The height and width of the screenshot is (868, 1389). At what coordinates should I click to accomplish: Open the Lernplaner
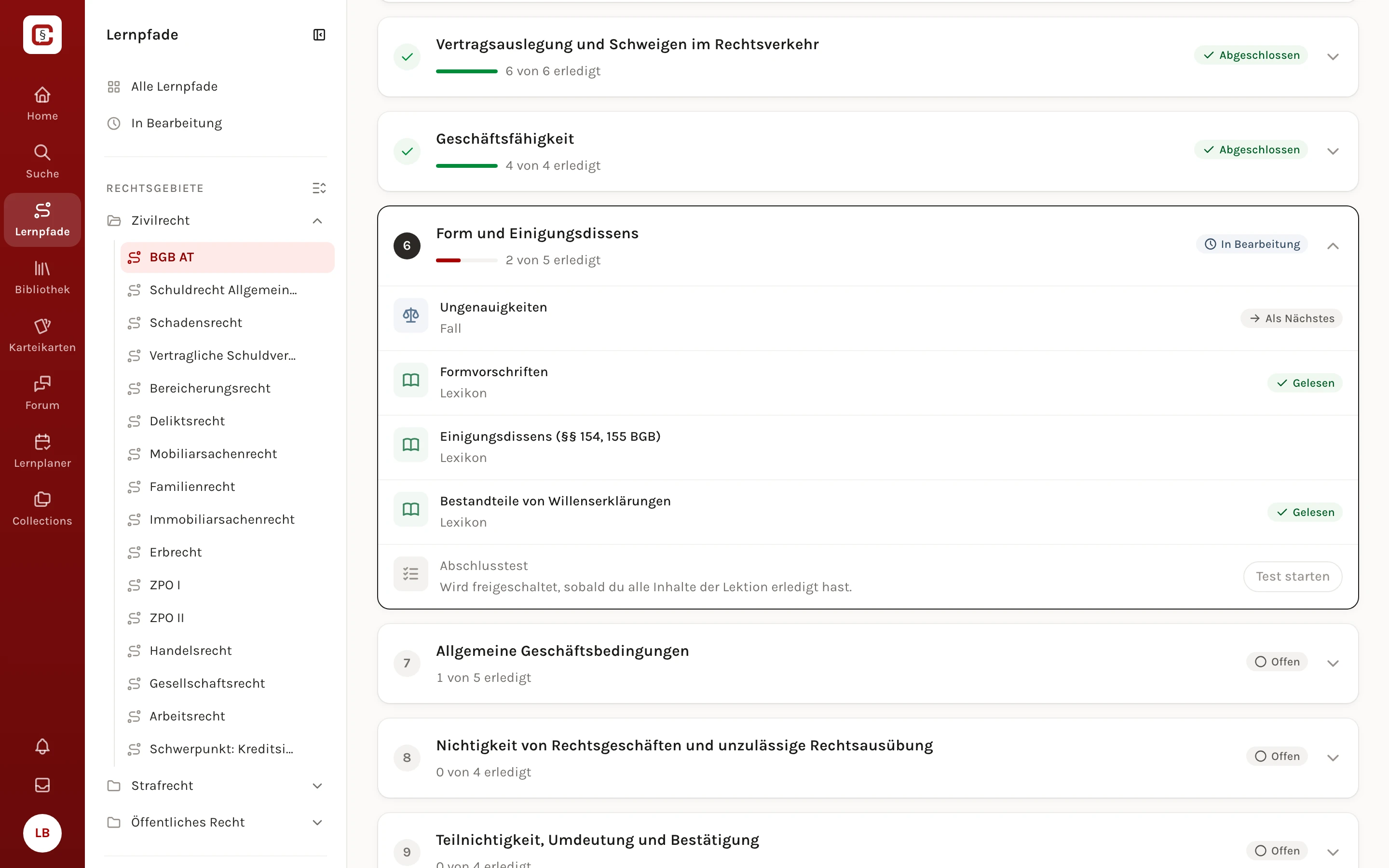[42, 451]
